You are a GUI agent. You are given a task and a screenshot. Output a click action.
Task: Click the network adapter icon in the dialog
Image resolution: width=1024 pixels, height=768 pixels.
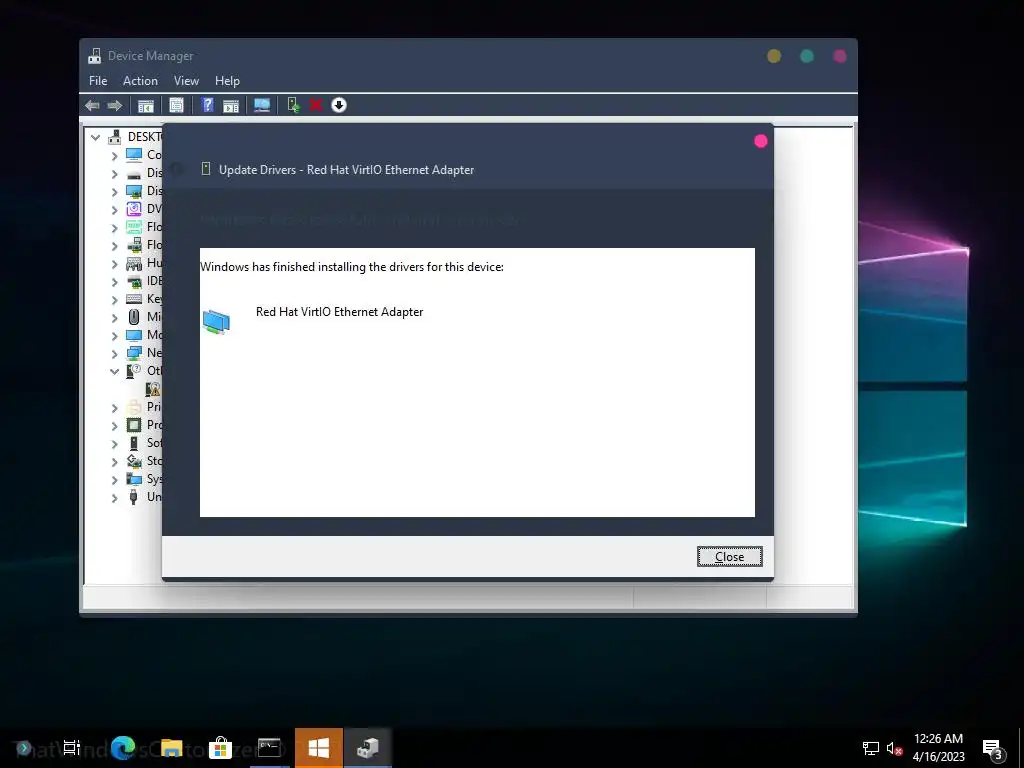pos(216,322)
